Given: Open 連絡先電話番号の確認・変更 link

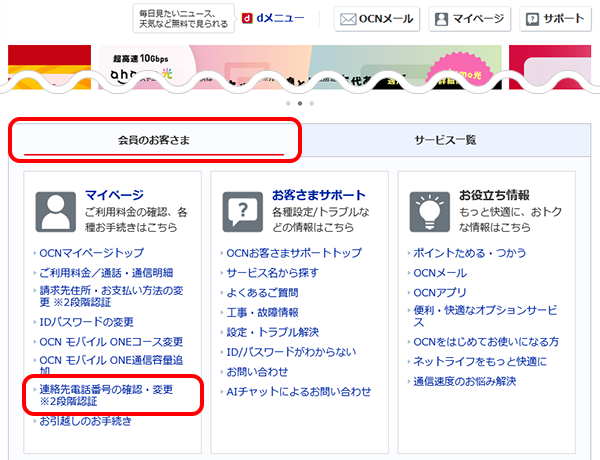Looking at the screenshot, I should [106, 395].
